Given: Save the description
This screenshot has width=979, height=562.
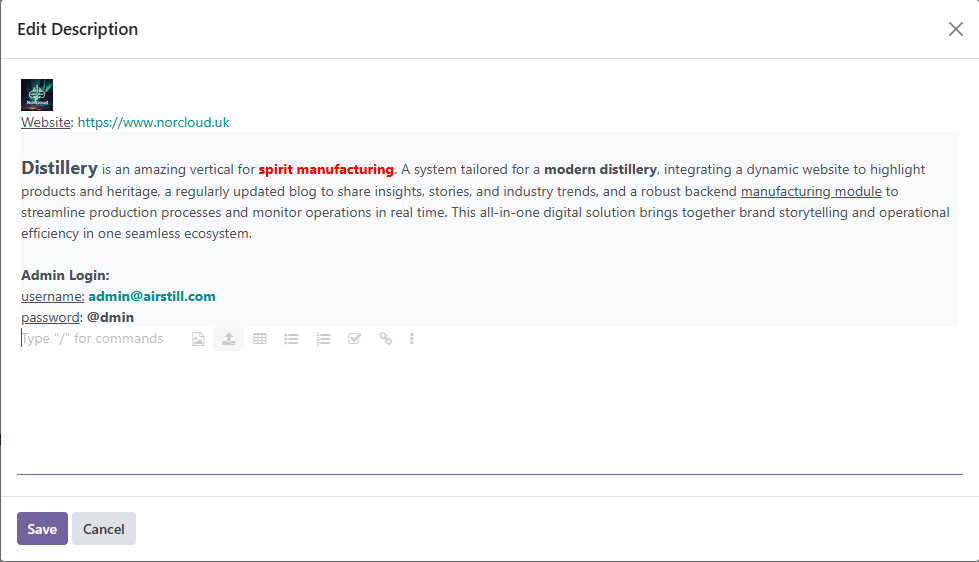Looking at the screenshot, I should (42, 529).
